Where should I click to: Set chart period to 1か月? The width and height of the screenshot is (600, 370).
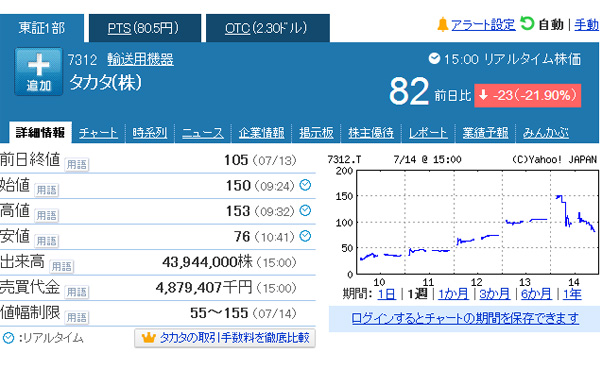tap(453, 294)
